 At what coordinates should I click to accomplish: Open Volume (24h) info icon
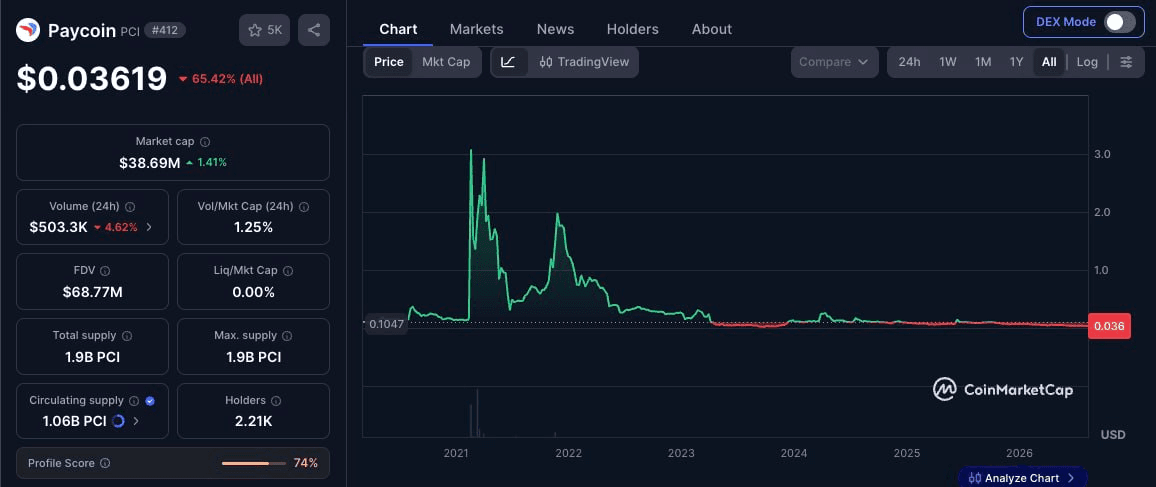[x=130, y=206]
